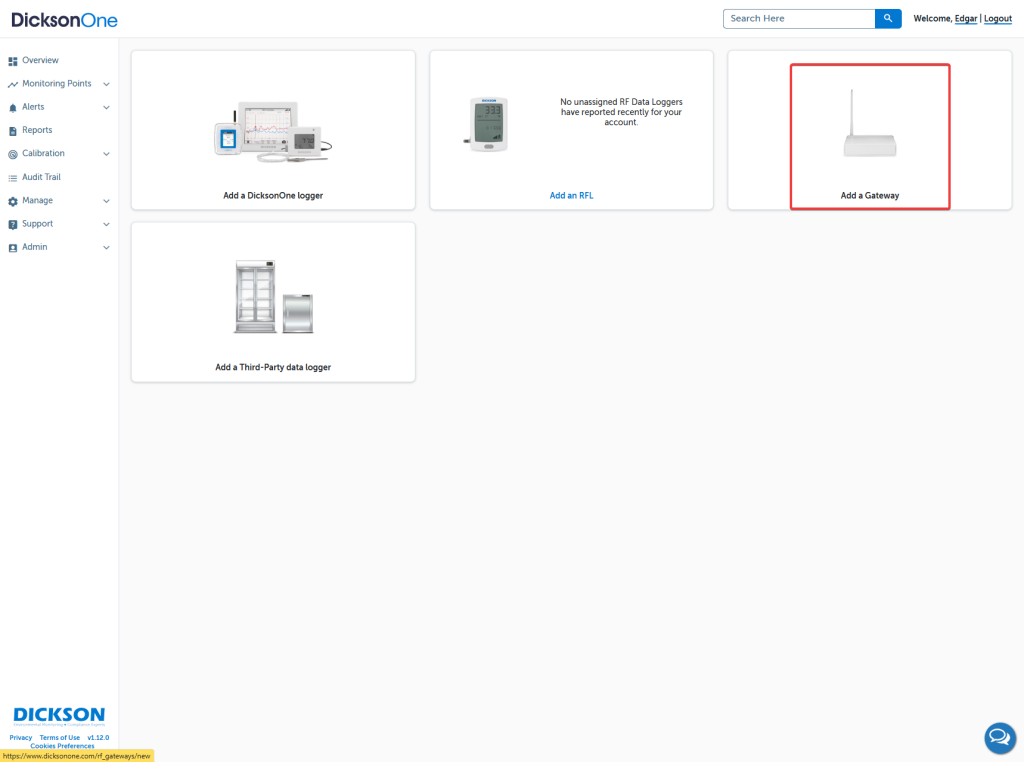Click the magnifying glass search button
Viewport: 1024px width, 762px height.
[888, 18]
